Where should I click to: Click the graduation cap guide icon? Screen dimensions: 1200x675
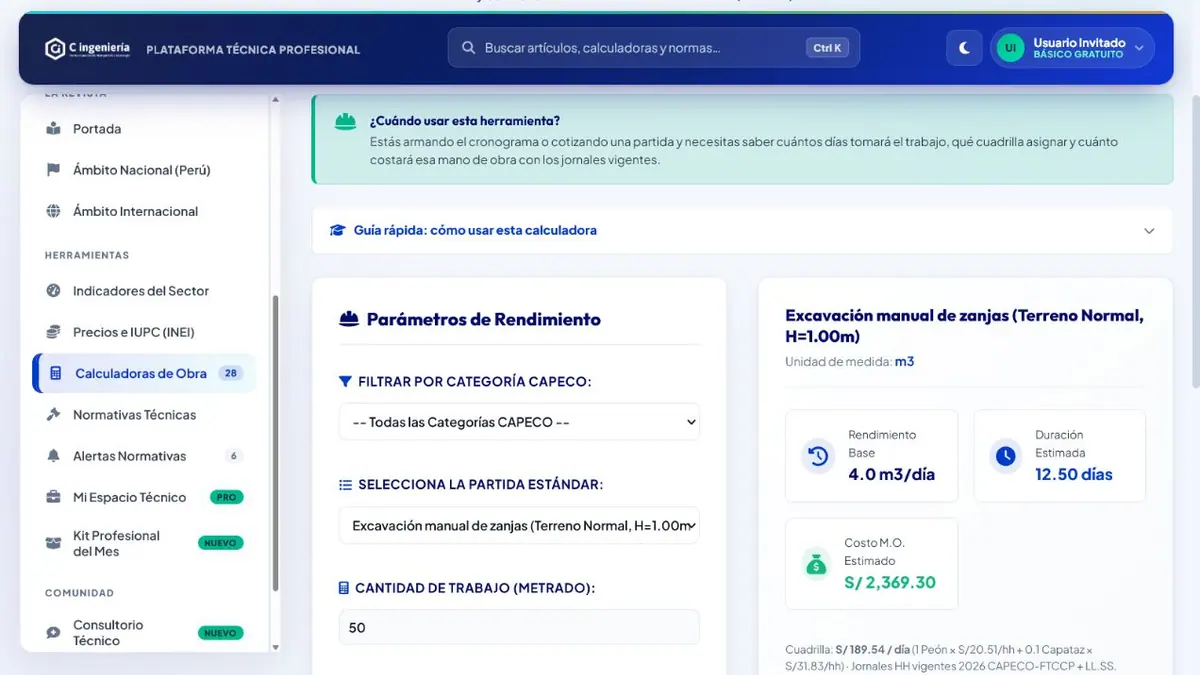point(337,230)
